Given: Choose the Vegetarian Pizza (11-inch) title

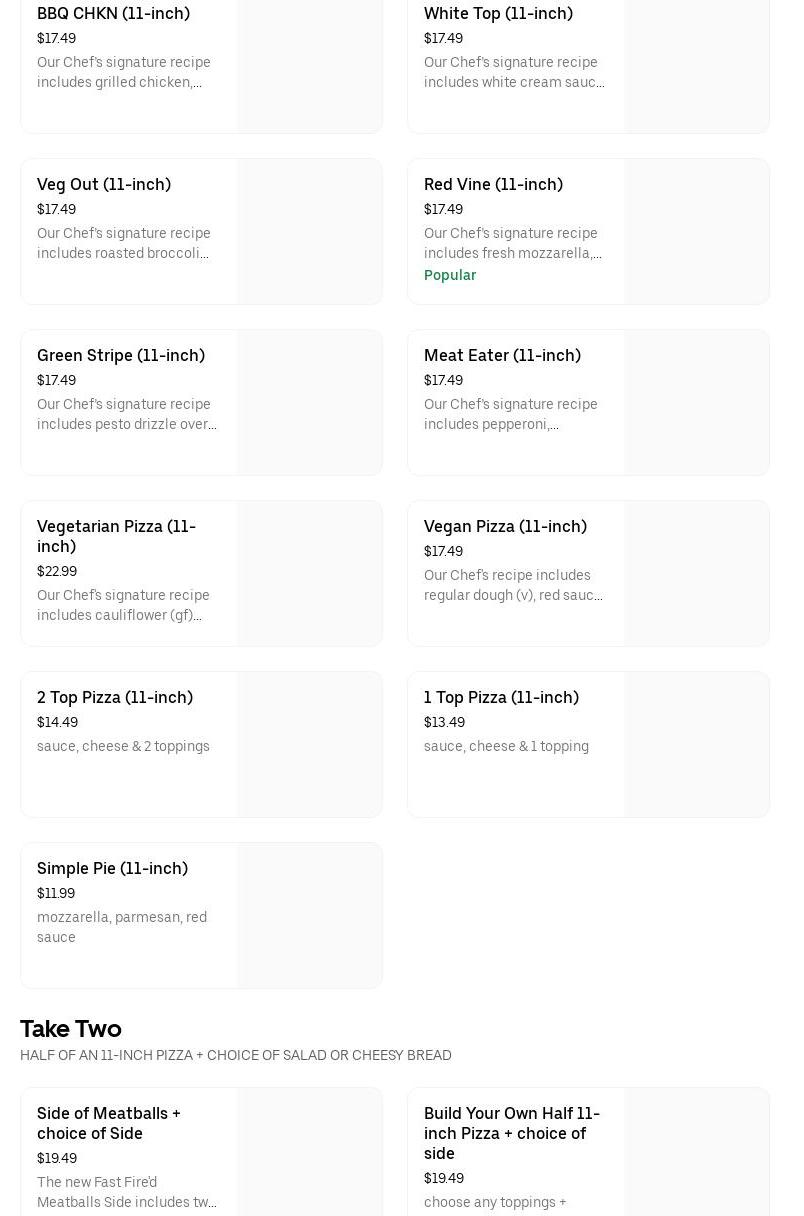Looking at the screenshot, I should point(116,536).
